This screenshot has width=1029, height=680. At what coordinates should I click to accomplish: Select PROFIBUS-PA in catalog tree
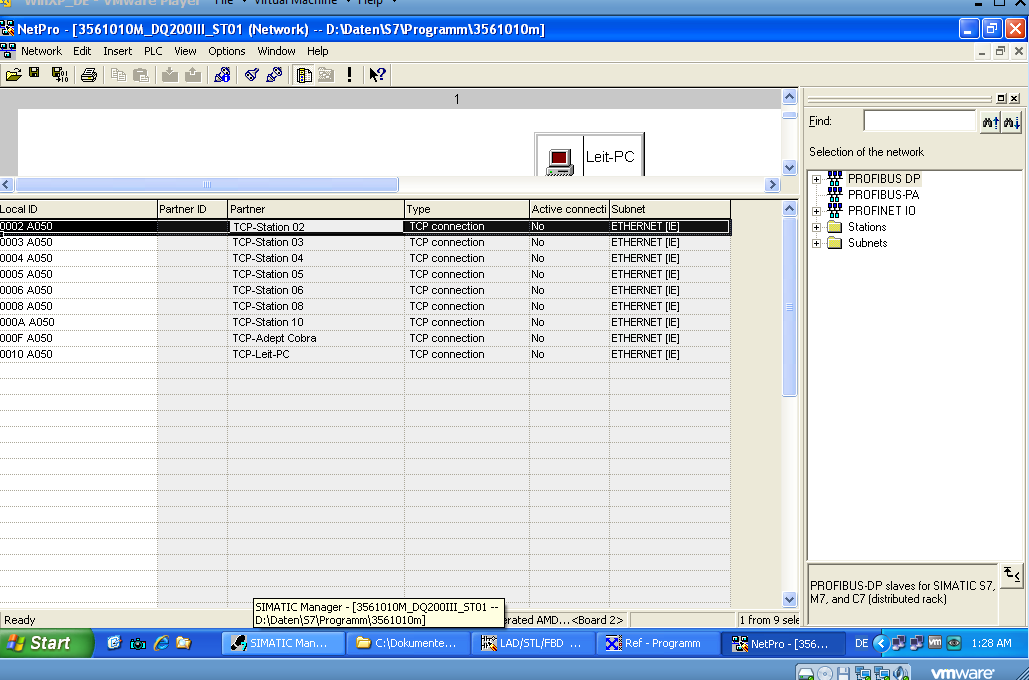[883, 195]
